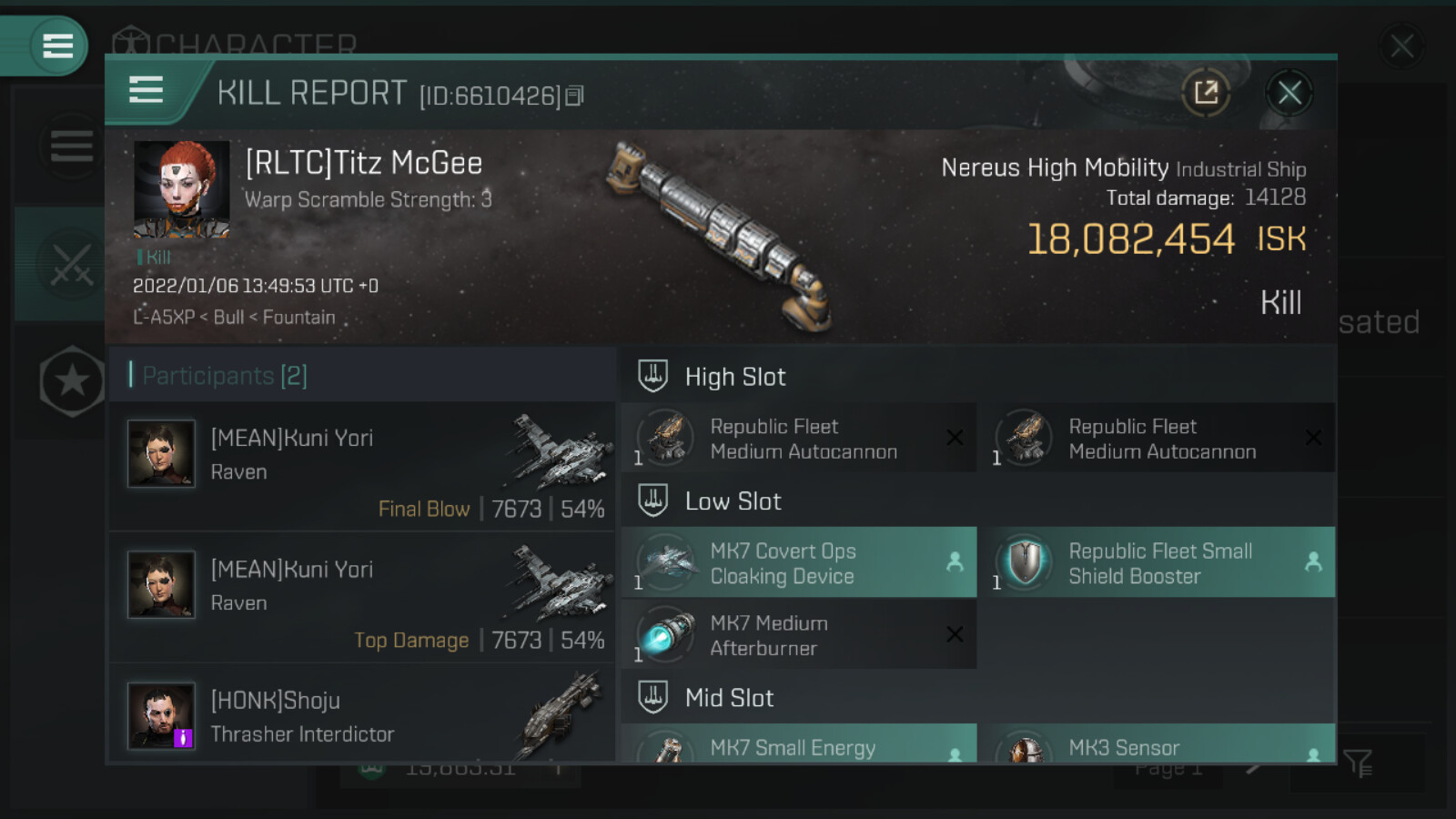Share the kill report externally

1206,92
